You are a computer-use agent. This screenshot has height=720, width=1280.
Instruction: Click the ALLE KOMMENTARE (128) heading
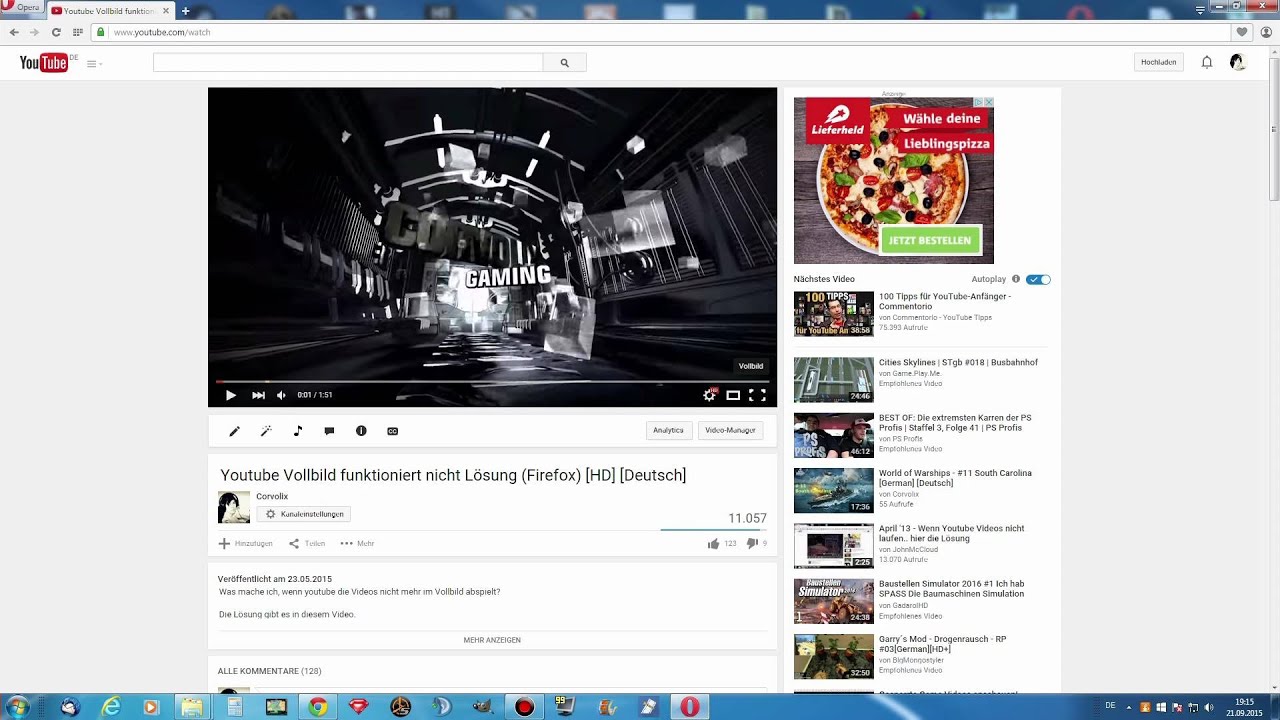pyautogui.click(x=270, y=671)
